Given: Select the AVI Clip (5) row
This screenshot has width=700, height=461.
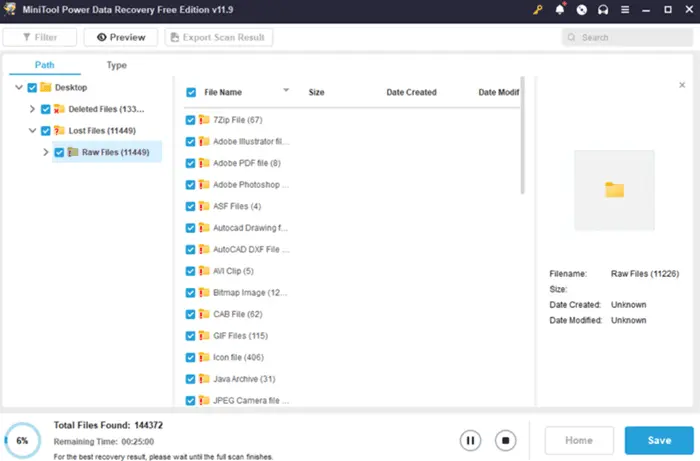Looking at the screenshot, I should click(x=351, y=271).
